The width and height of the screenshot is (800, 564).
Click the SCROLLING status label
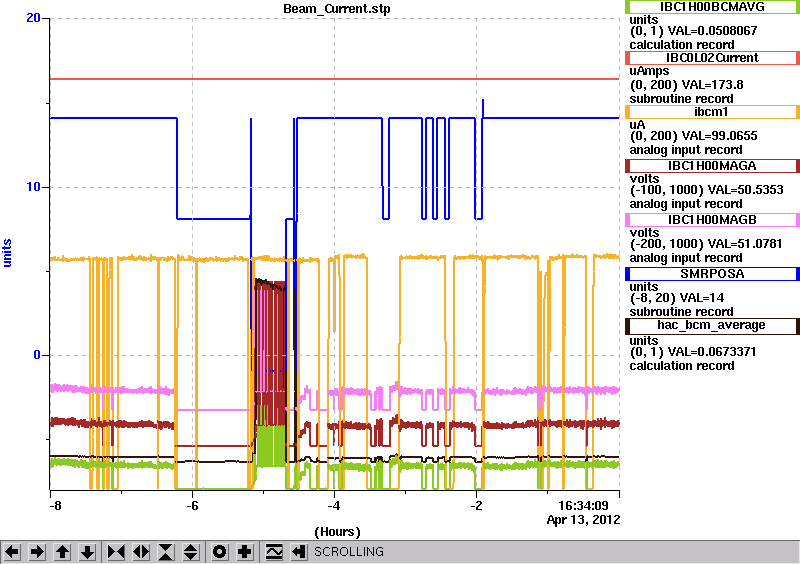[348, 552]
